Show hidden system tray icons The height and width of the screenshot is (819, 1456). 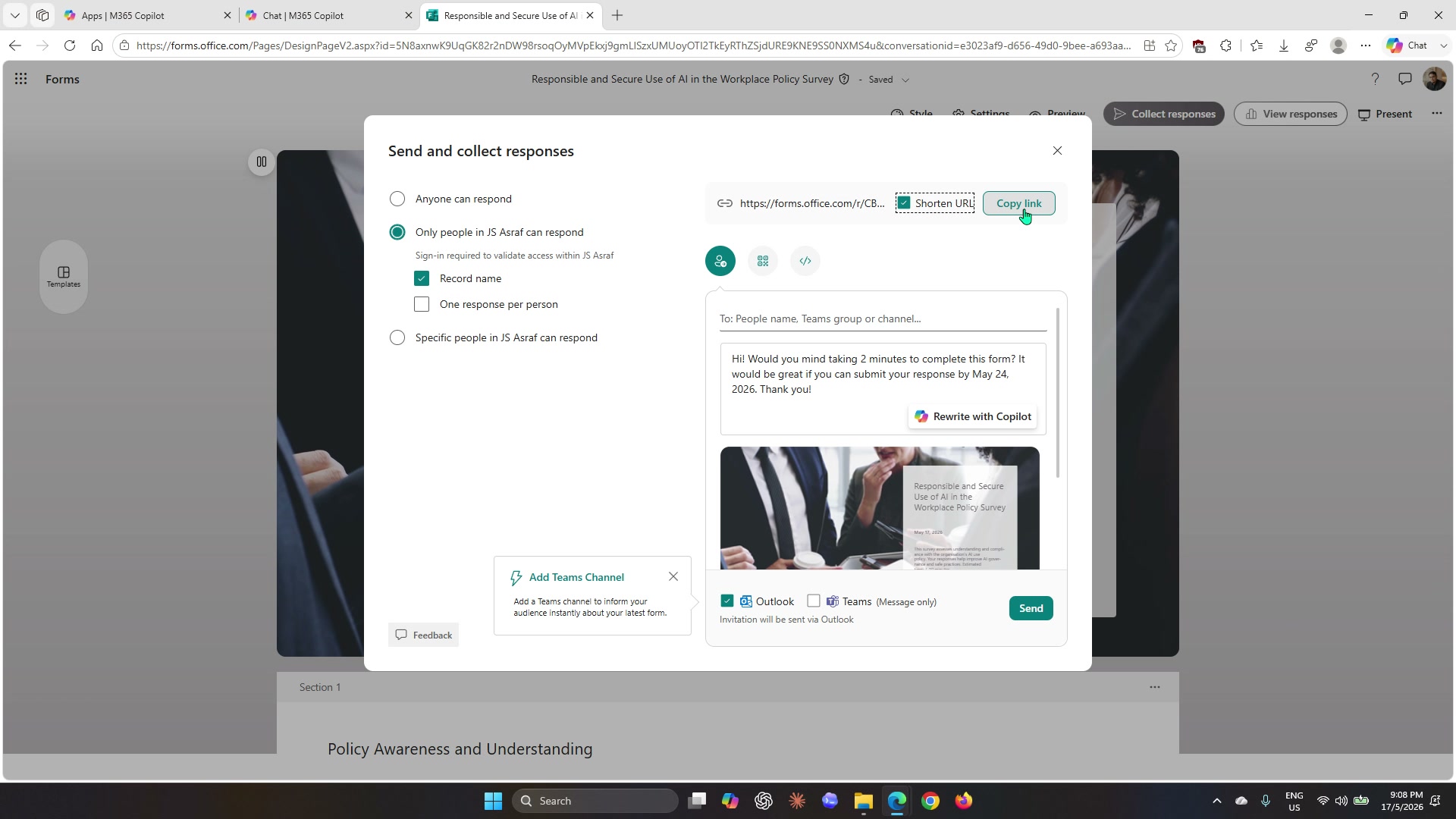click(1216, 801)
